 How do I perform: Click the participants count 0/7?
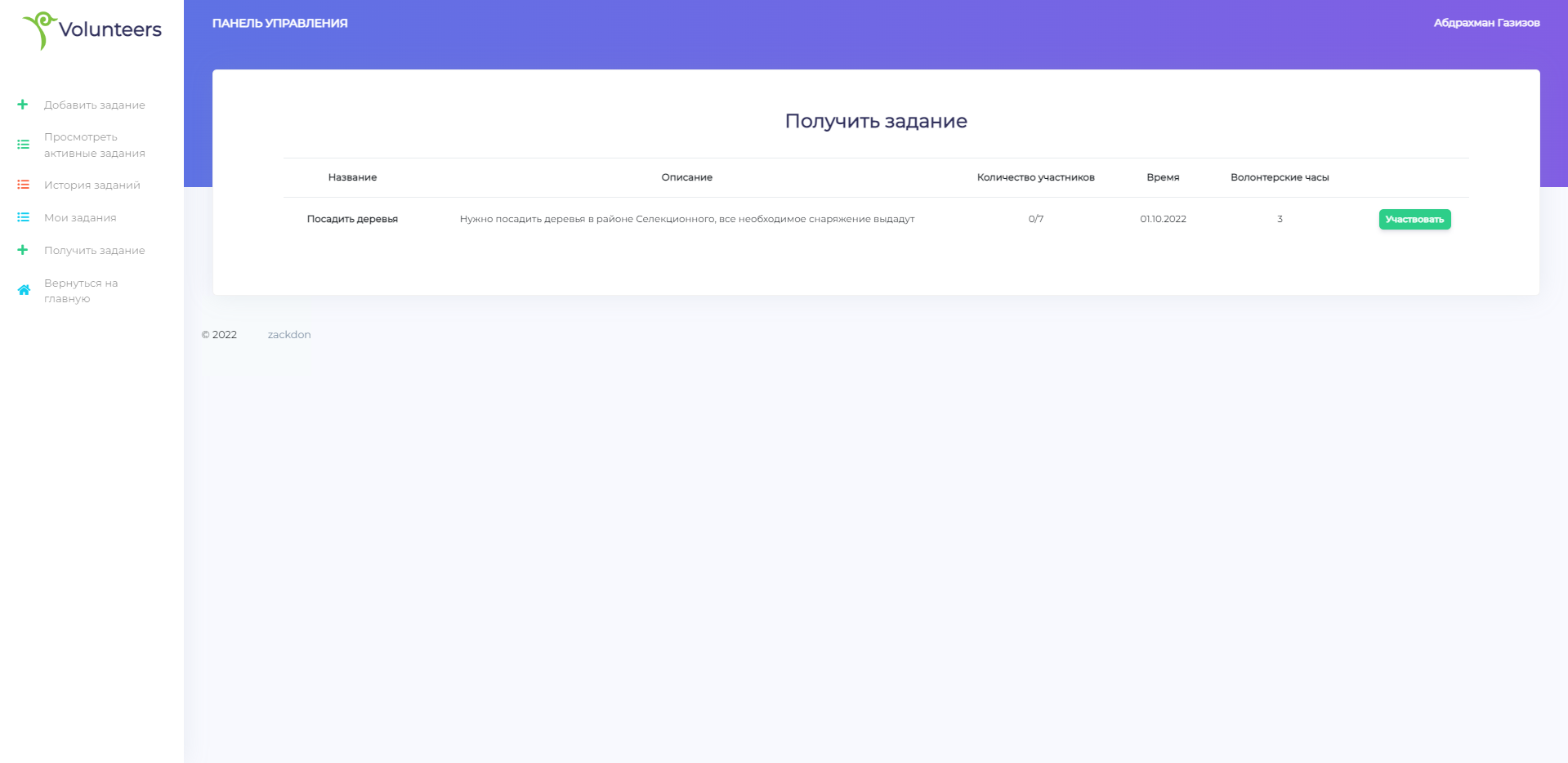1036,219
